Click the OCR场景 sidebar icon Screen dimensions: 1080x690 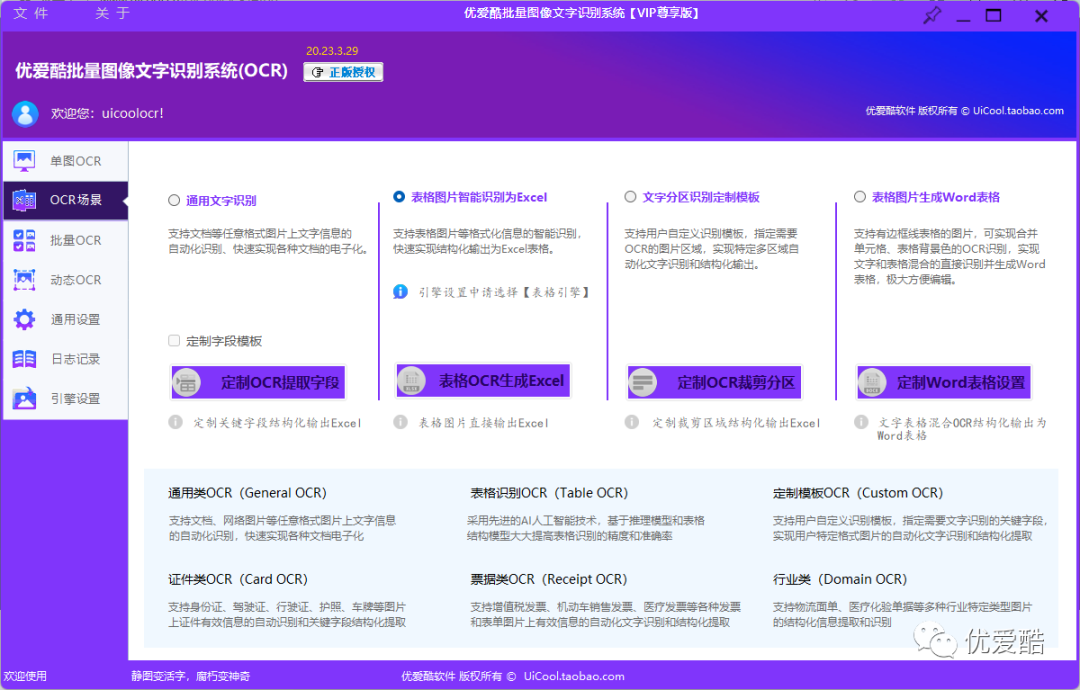coord(24,200)
